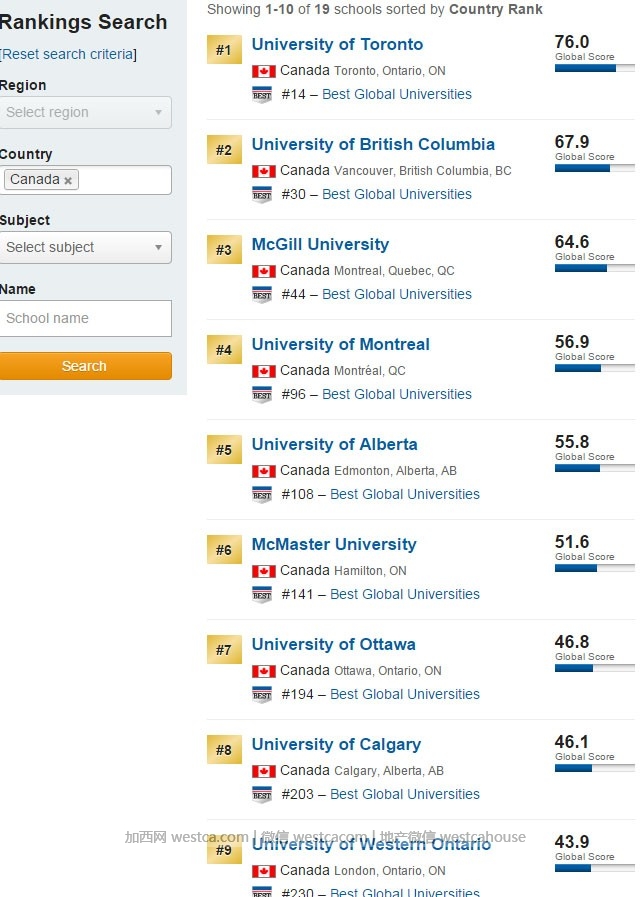Open Best Global Universities link for #96
Viewport: 644px width, 897px height.
[397, 394]
